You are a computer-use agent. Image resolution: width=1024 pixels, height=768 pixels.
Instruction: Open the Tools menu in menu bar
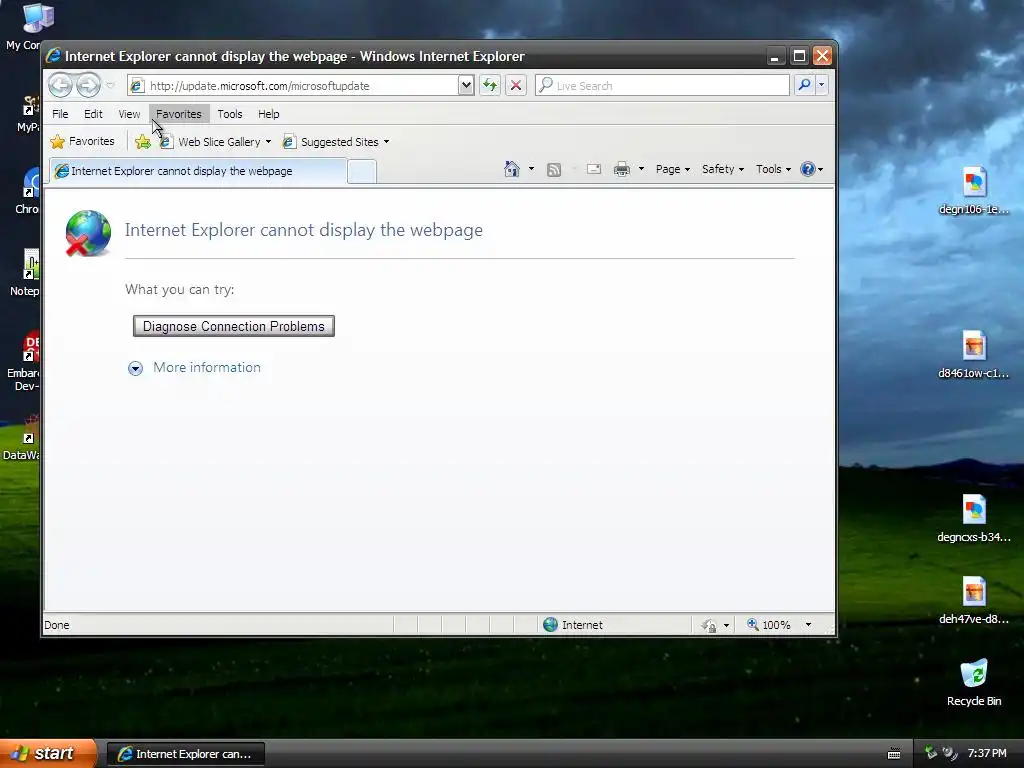click(x=230, y=114)
